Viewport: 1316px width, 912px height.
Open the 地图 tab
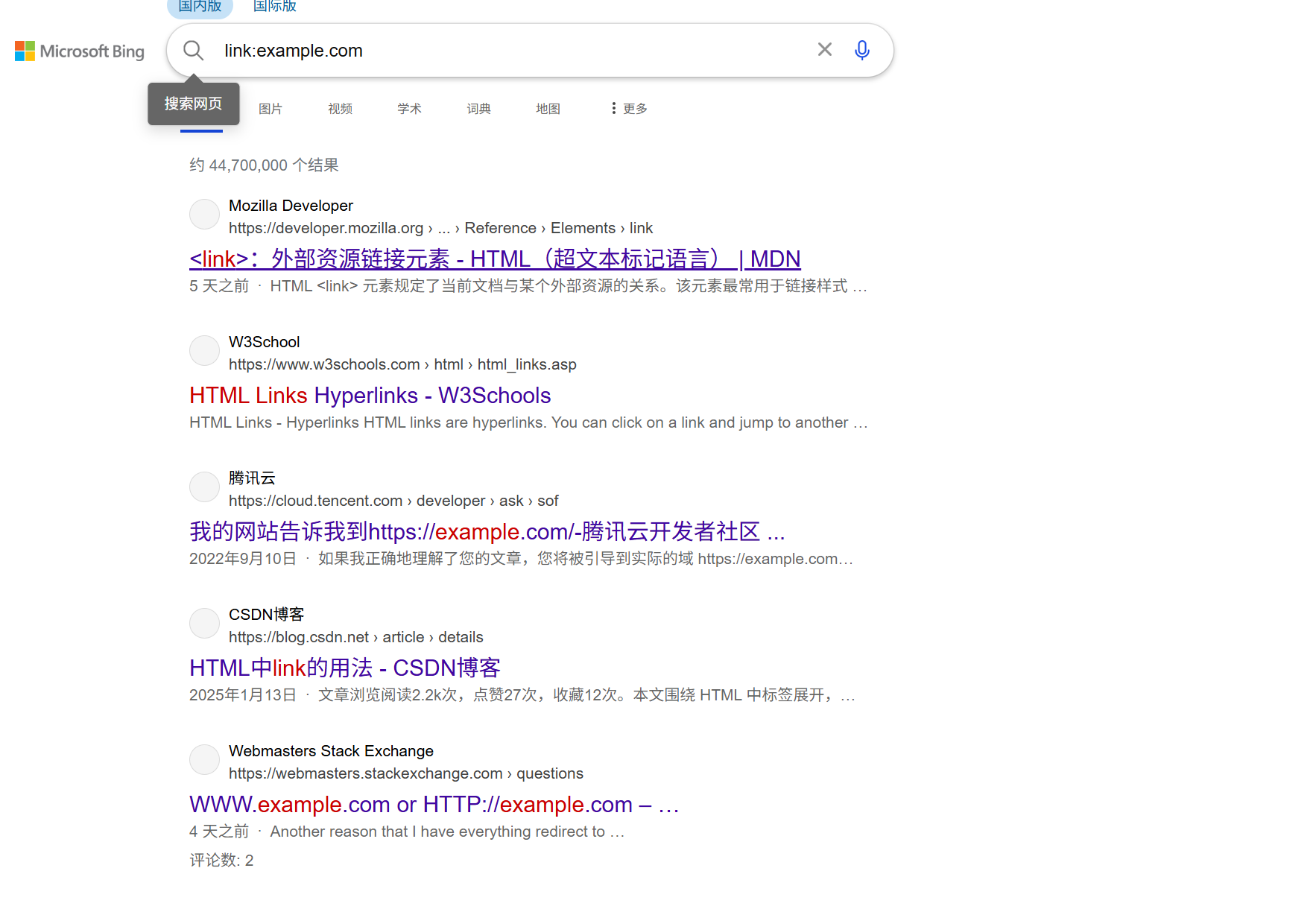547,108
